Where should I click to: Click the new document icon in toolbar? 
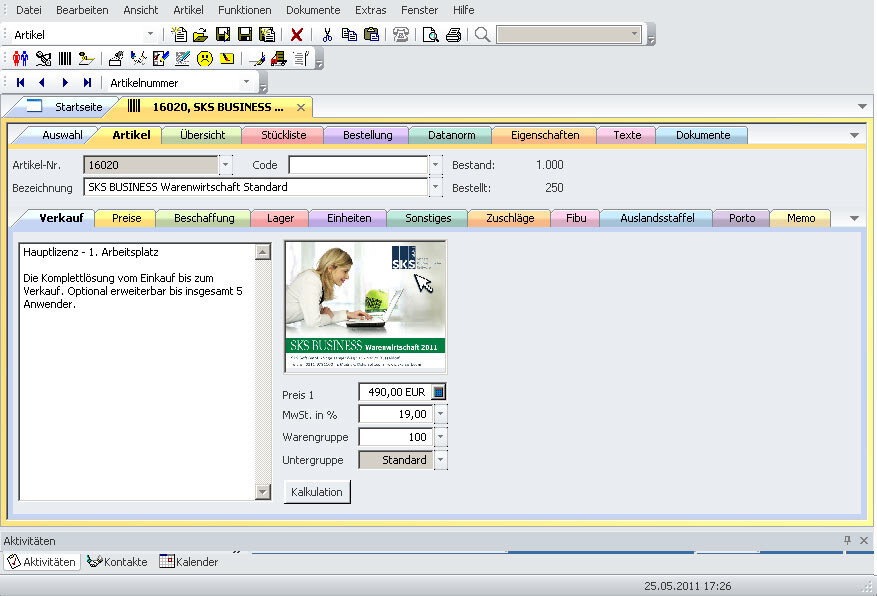(x=179, y=35)
